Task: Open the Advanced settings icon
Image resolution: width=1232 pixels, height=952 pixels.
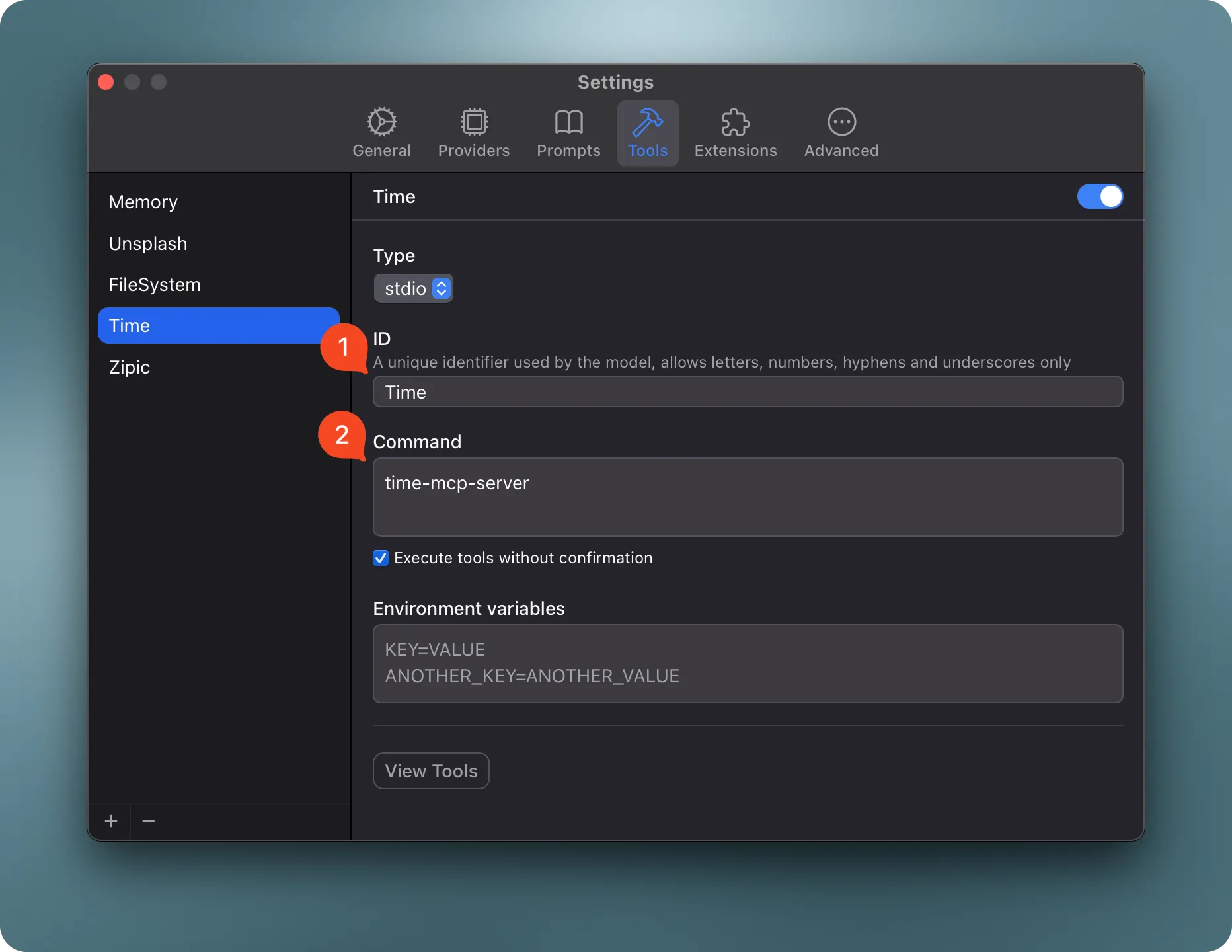Action: 841,132
